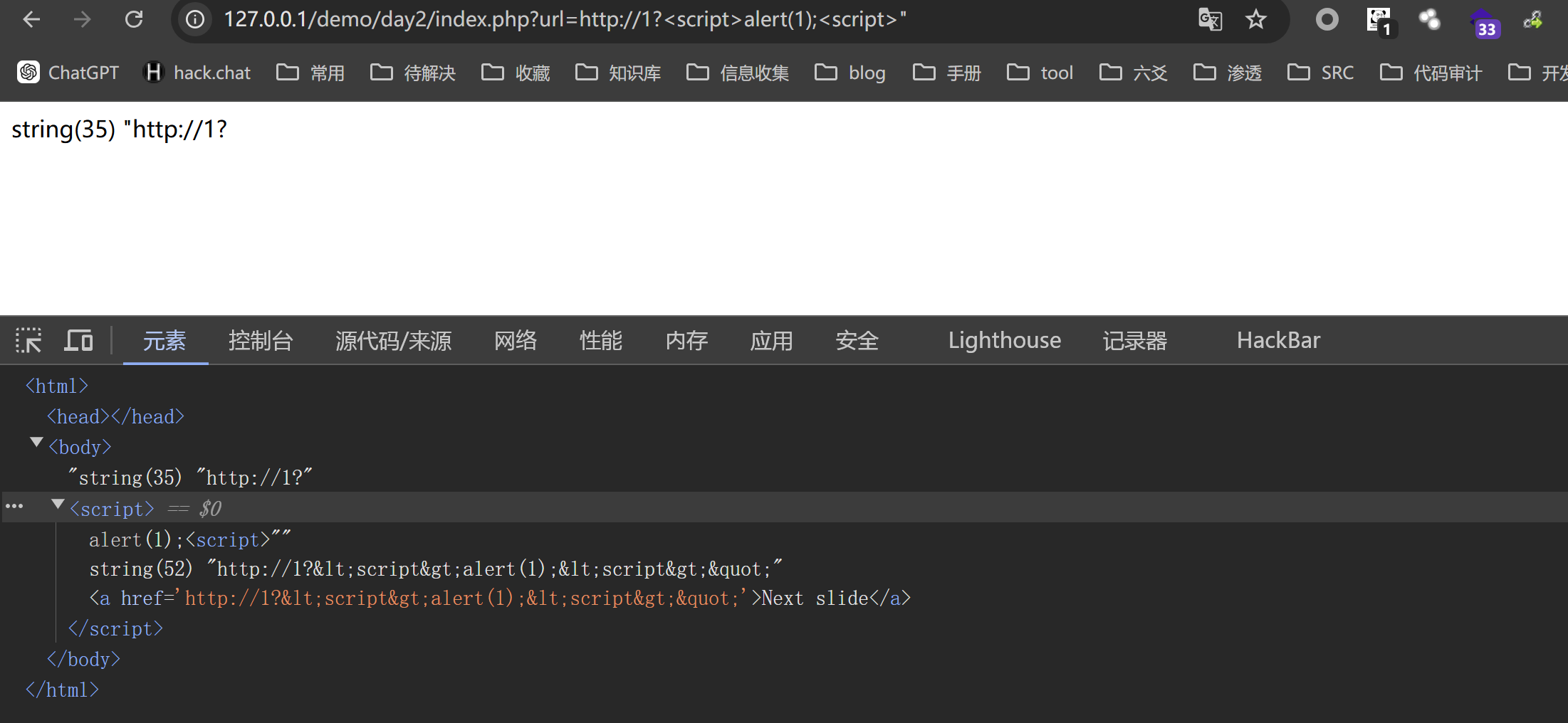Screen dimensions: 1568x723
Task: Open 收藏 bookmark folder
Action: (516, 73)
